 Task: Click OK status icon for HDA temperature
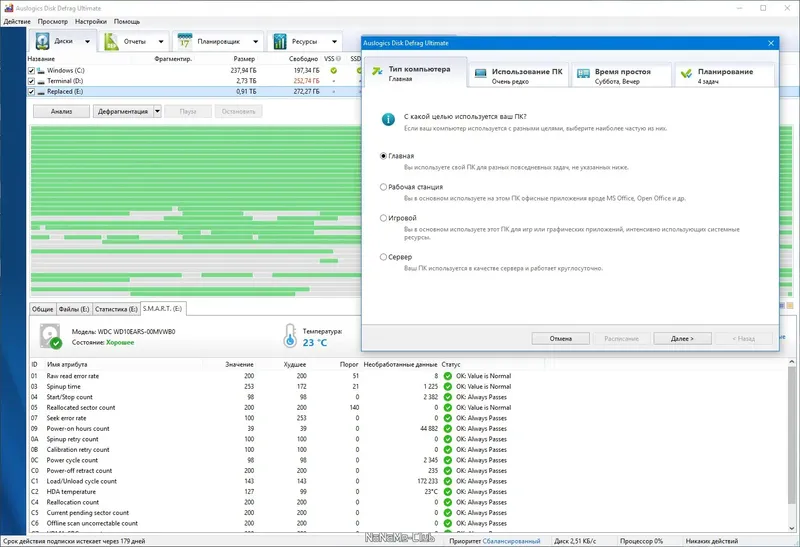pos(447,492)
